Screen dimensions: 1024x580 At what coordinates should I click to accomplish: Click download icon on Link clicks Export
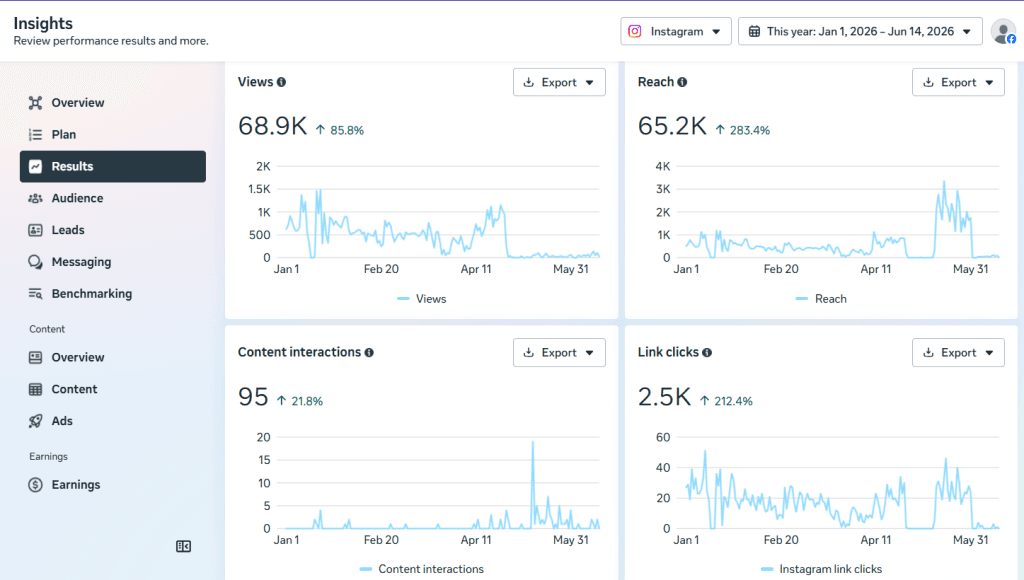coord(928,353)
